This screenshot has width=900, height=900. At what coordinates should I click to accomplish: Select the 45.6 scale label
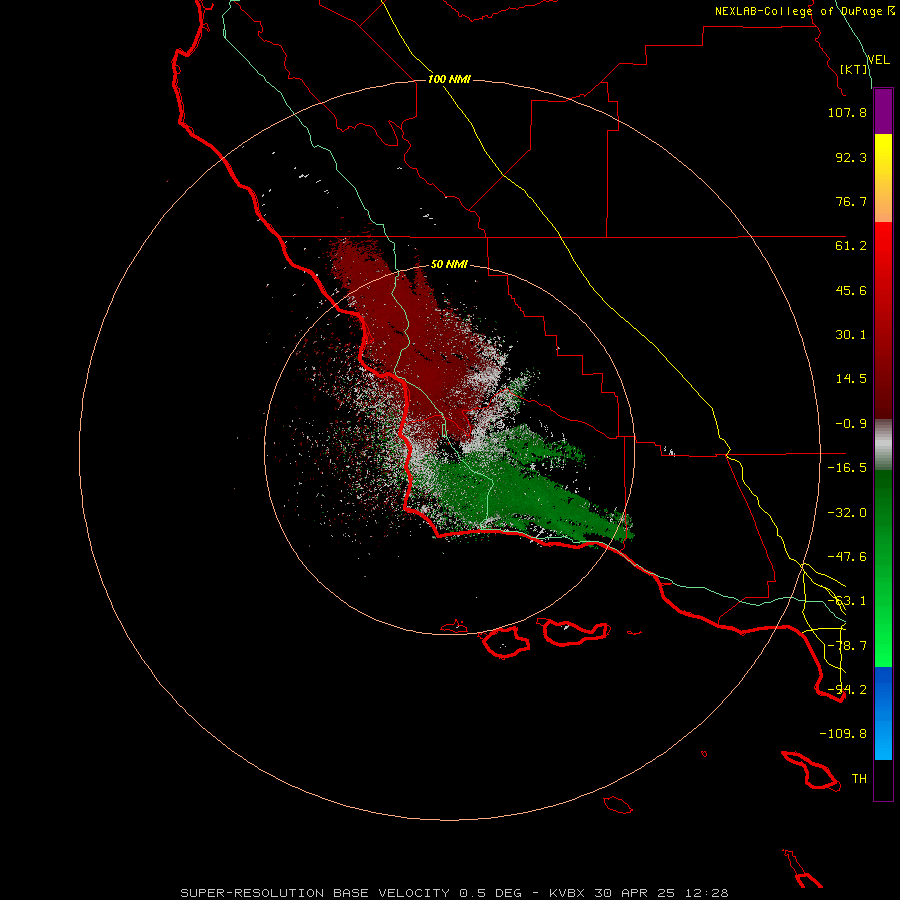[x=851, y=290]
